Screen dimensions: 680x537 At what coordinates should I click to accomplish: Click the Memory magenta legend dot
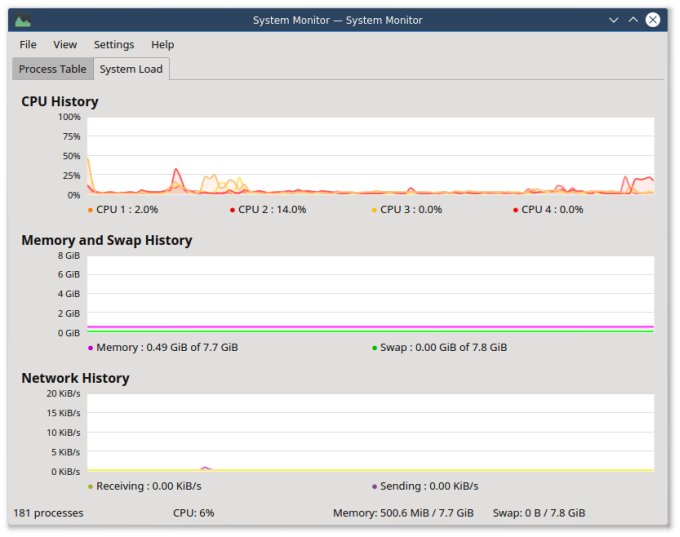(x=91, y=348)
